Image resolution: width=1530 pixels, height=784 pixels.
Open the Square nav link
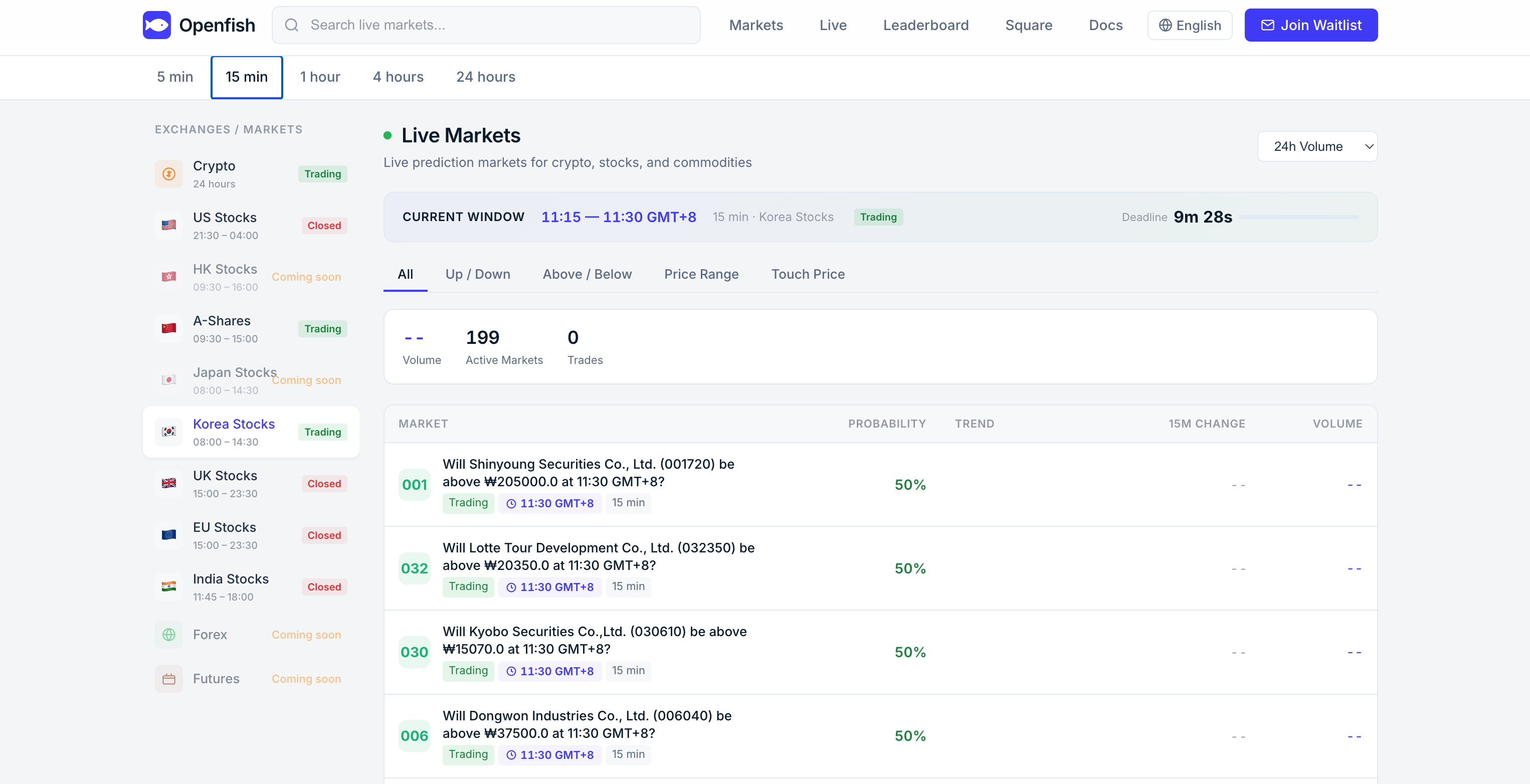(x=1029, y=25)
